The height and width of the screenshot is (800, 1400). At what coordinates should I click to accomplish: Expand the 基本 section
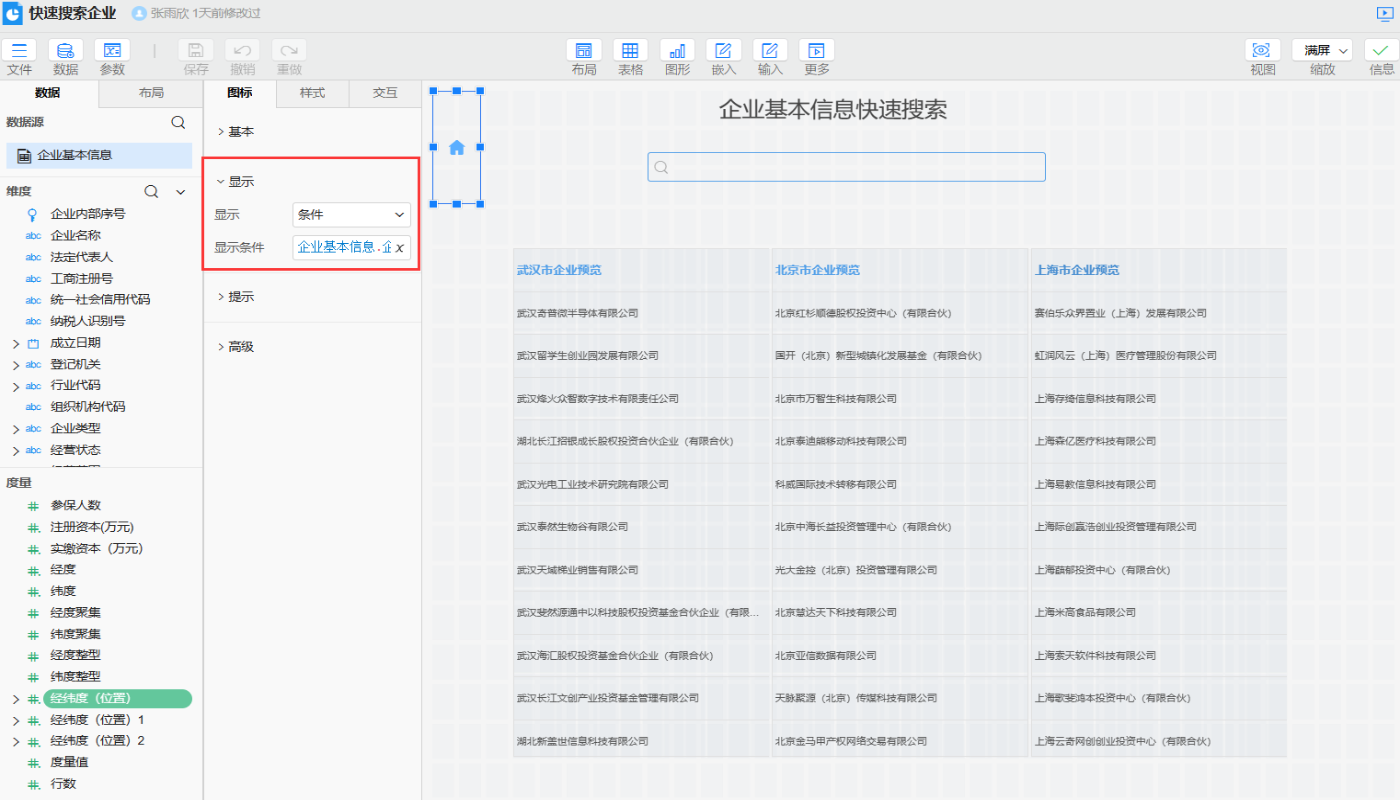tap(240, 132)
